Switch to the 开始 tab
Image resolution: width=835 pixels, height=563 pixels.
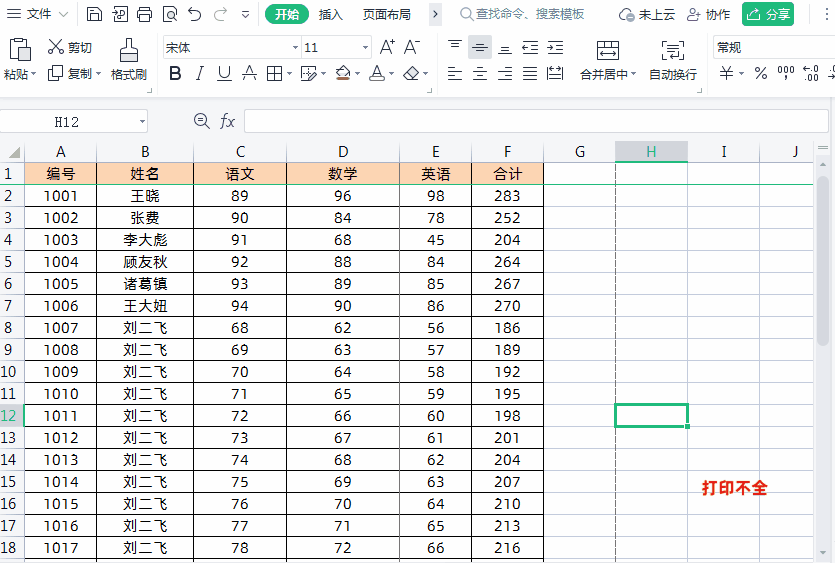click(x=287, y=14)
